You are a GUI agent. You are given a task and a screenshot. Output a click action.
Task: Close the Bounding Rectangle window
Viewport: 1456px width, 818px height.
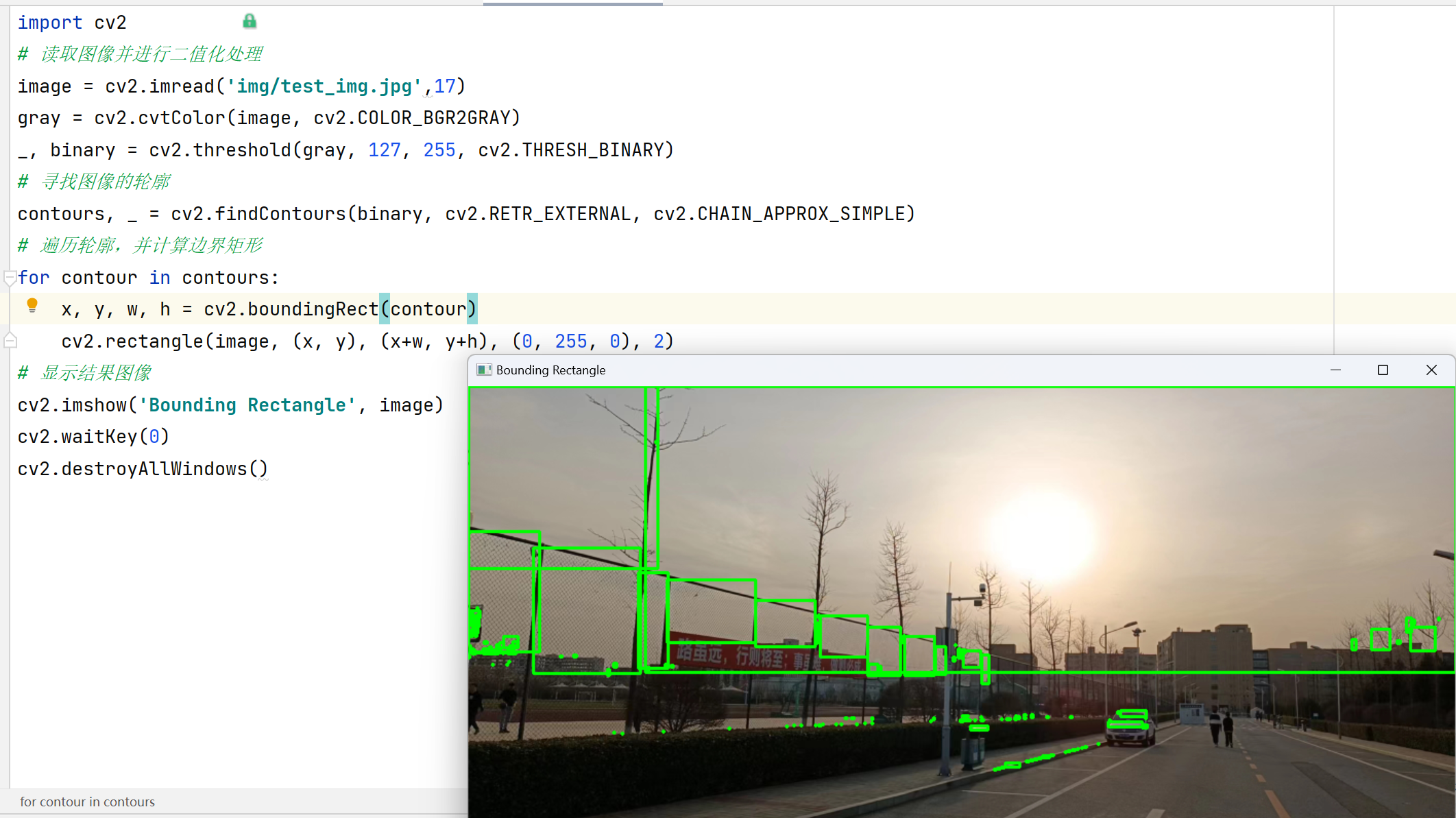(x=1431, y=370)
